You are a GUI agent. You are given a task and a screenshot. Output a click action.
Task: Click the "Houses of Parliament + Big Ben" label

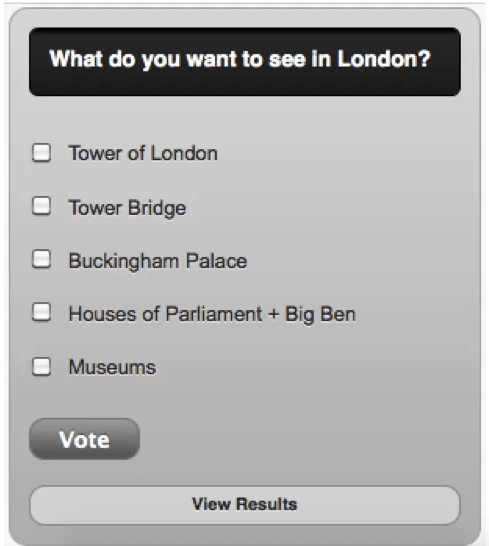212,314
